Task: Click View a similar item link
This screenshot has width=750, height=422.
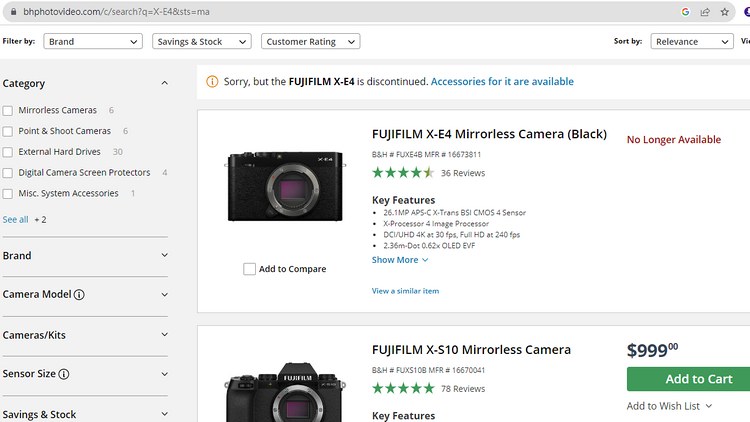Action: (x=405, y=291)
